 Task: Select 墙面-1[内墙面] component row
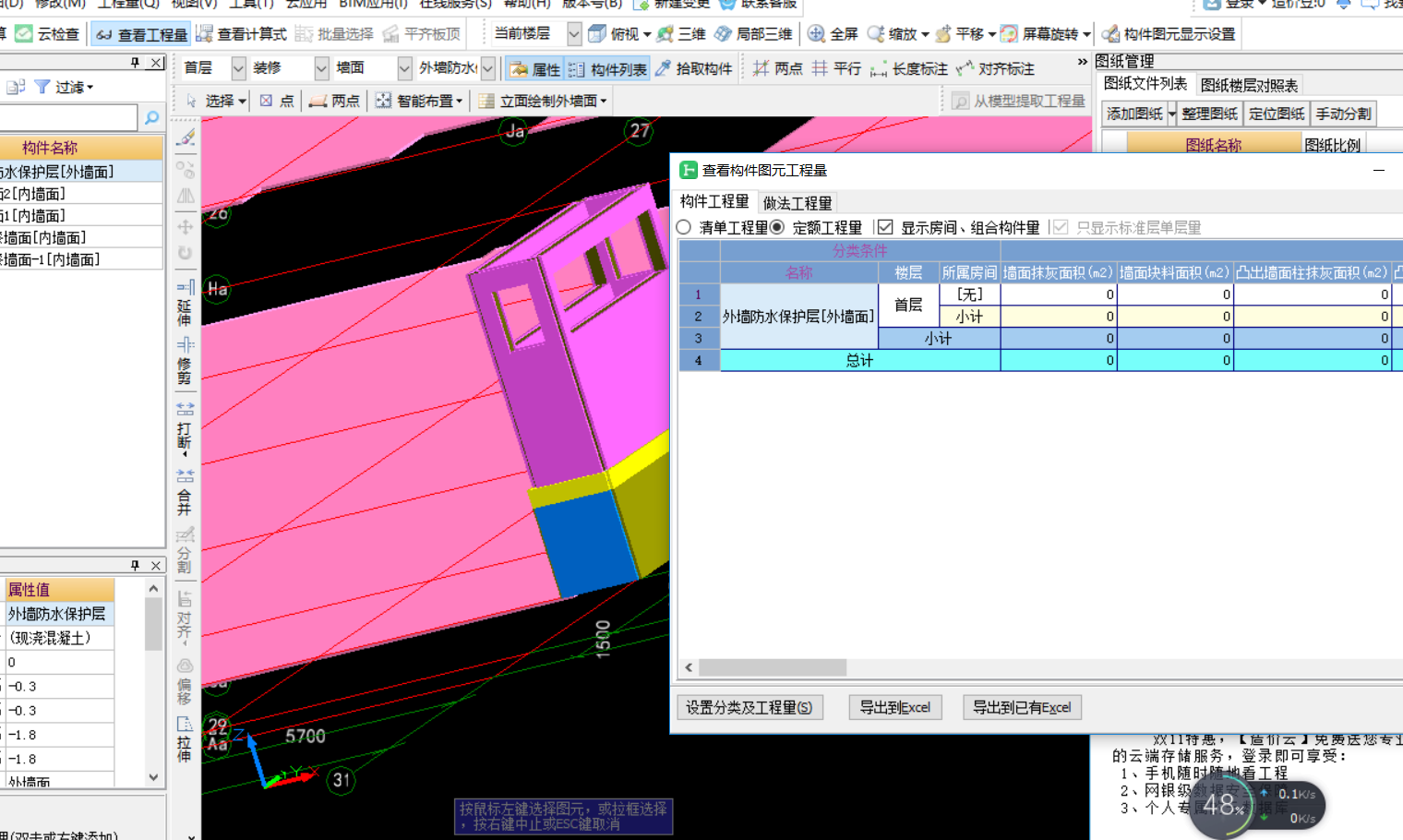81,259
